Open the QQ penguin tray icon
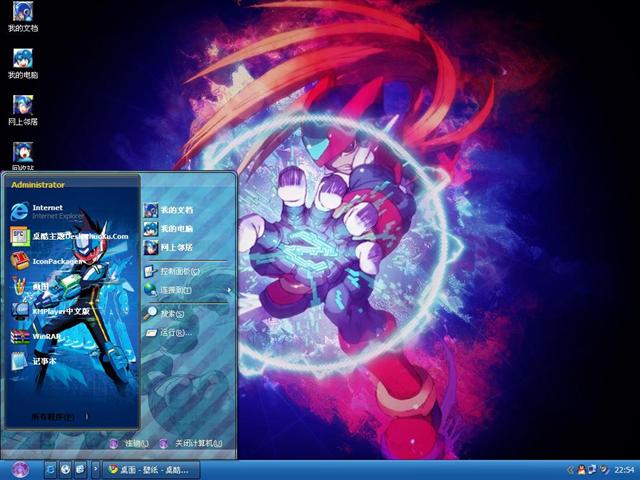 (581, 470)
